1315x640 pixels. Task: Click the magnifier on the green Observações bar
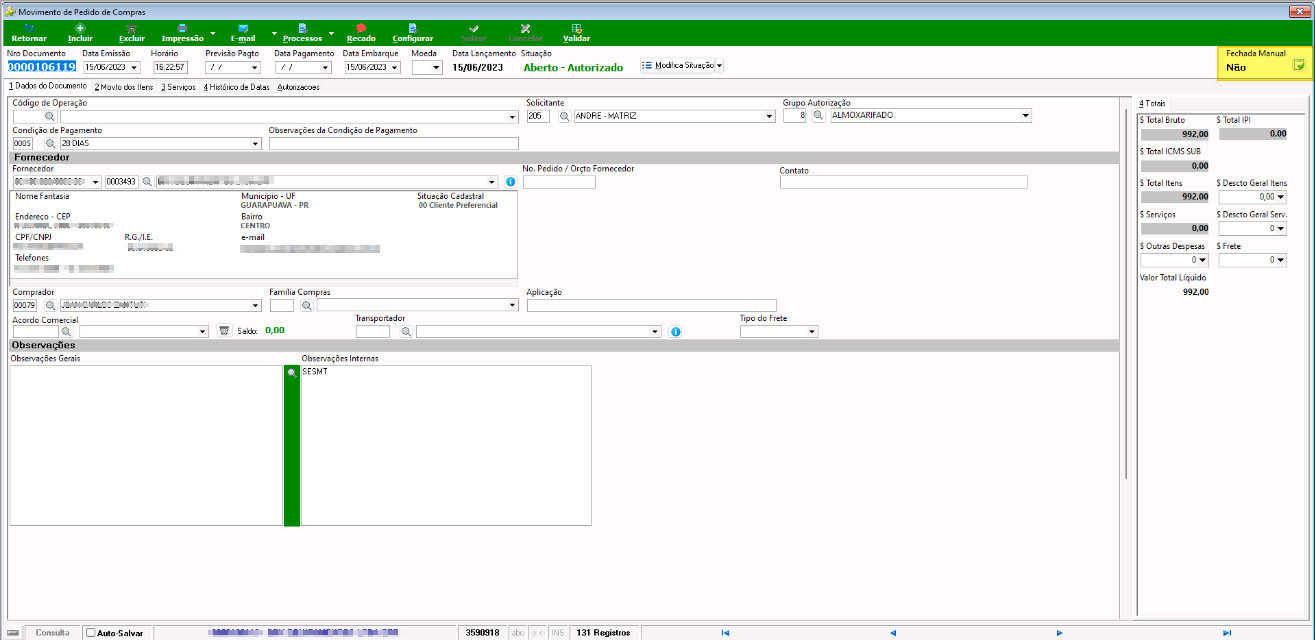292,372
